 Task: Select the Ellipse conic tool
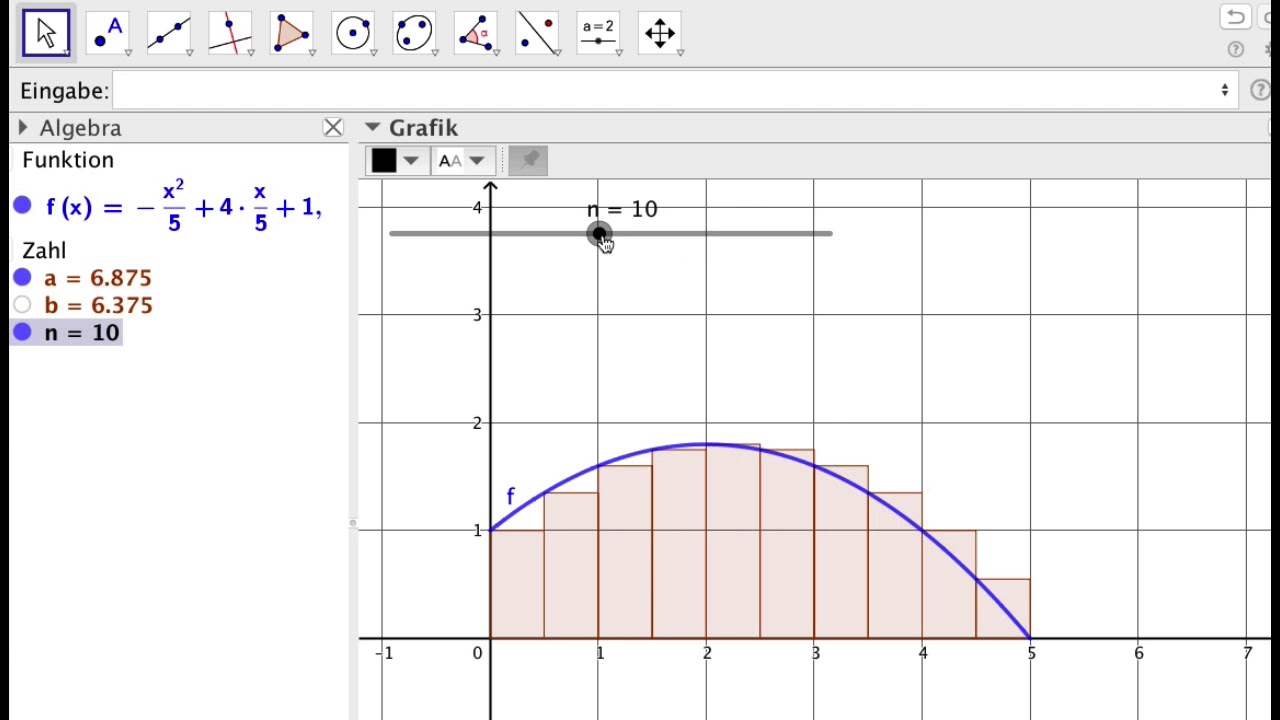(x=414, y=33)
